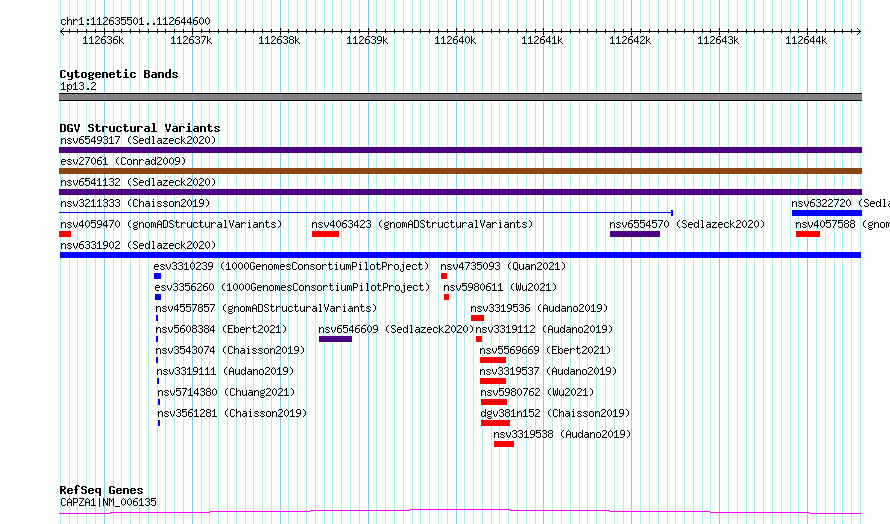Open nsv5569669 (Ebert2021) variant label

click(x=545, y=350)
